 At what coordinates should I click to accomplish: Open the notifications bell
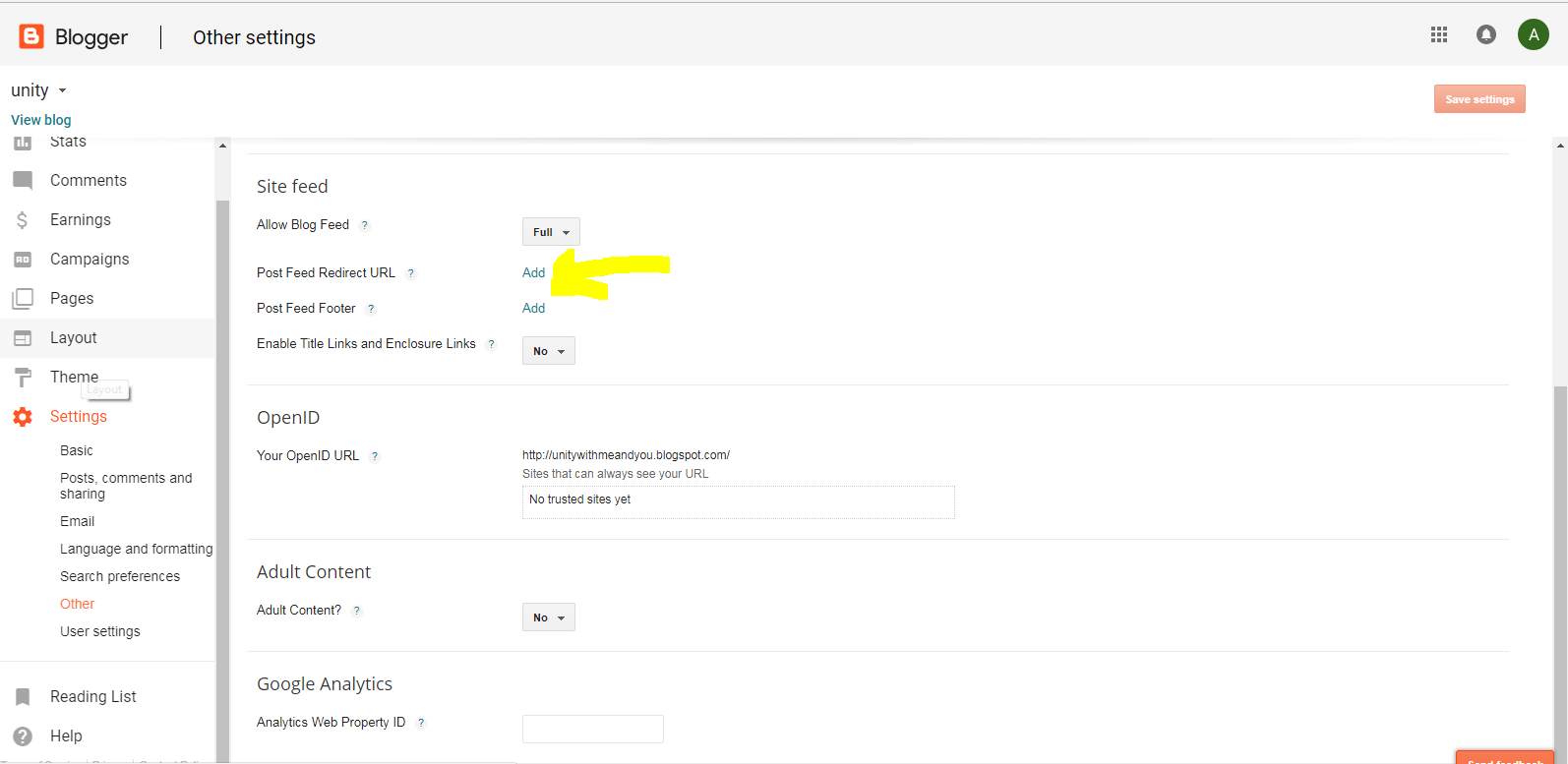click(x=1485, y=35)
